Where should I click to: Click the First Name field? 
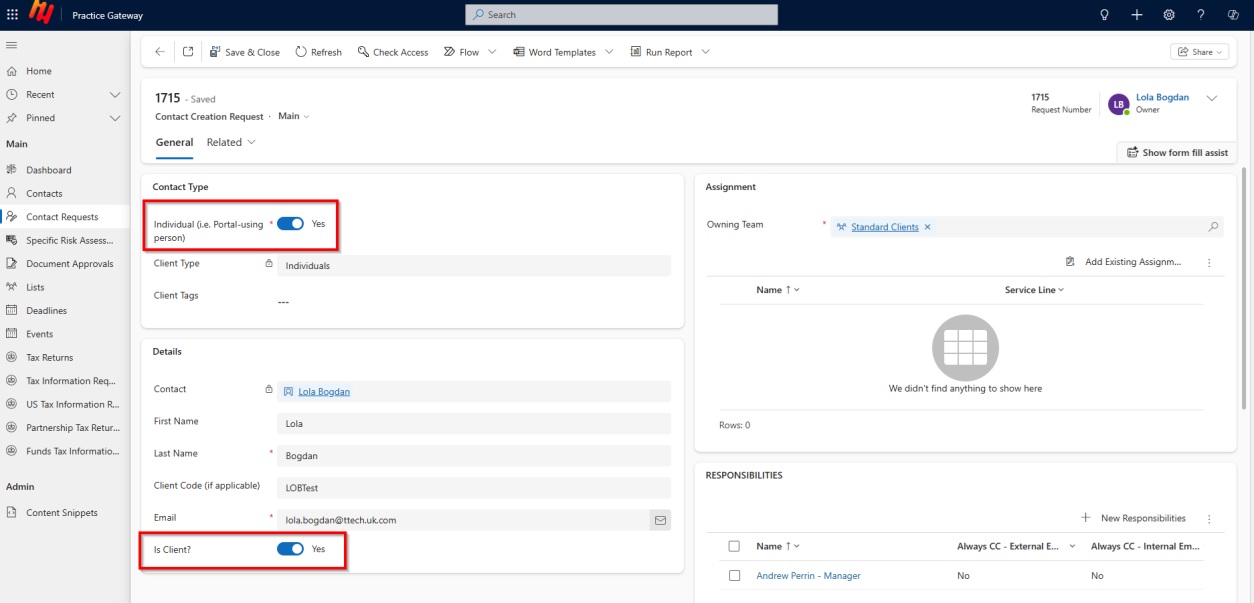point(474,424)
